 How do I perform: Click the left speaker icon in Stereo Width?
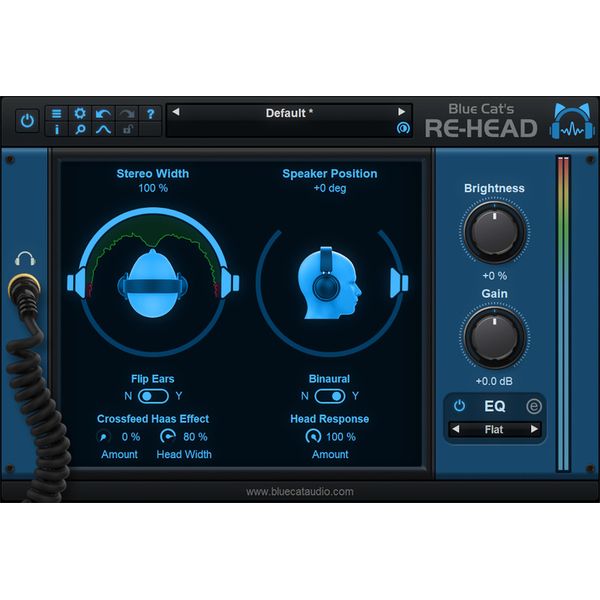[x=77, y=283]
